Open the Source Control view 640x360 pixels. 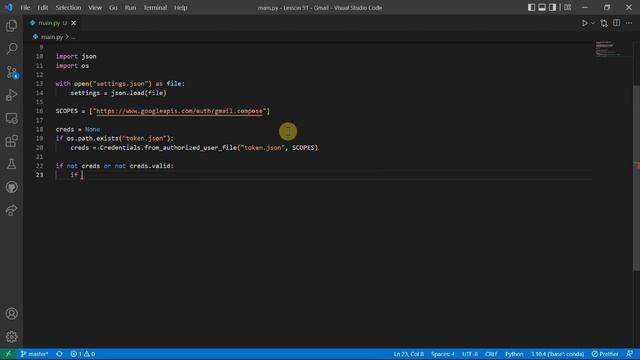(x=11, y=72)
